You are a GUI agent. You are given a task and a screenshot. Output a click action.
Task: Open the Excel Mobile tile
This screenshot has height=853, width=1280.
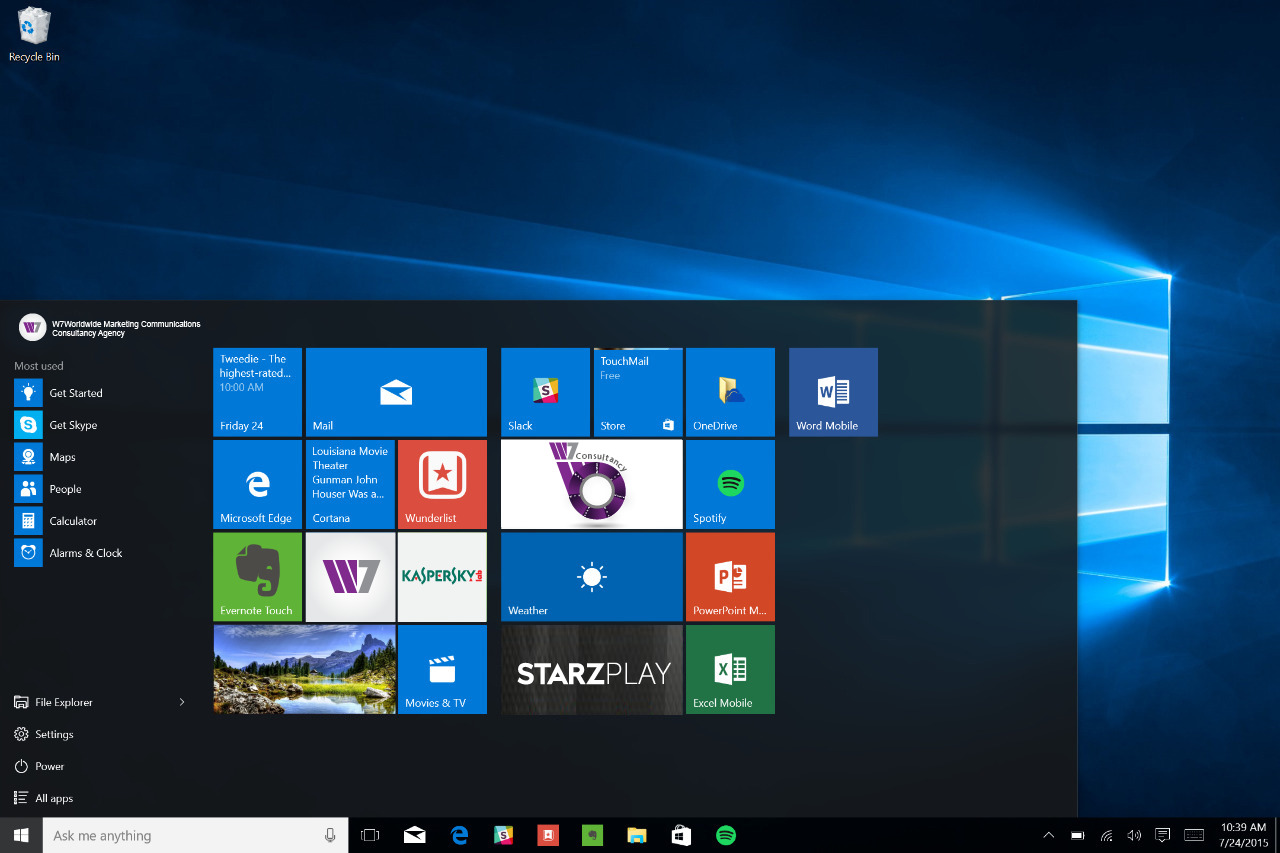[x=730, y=669]
